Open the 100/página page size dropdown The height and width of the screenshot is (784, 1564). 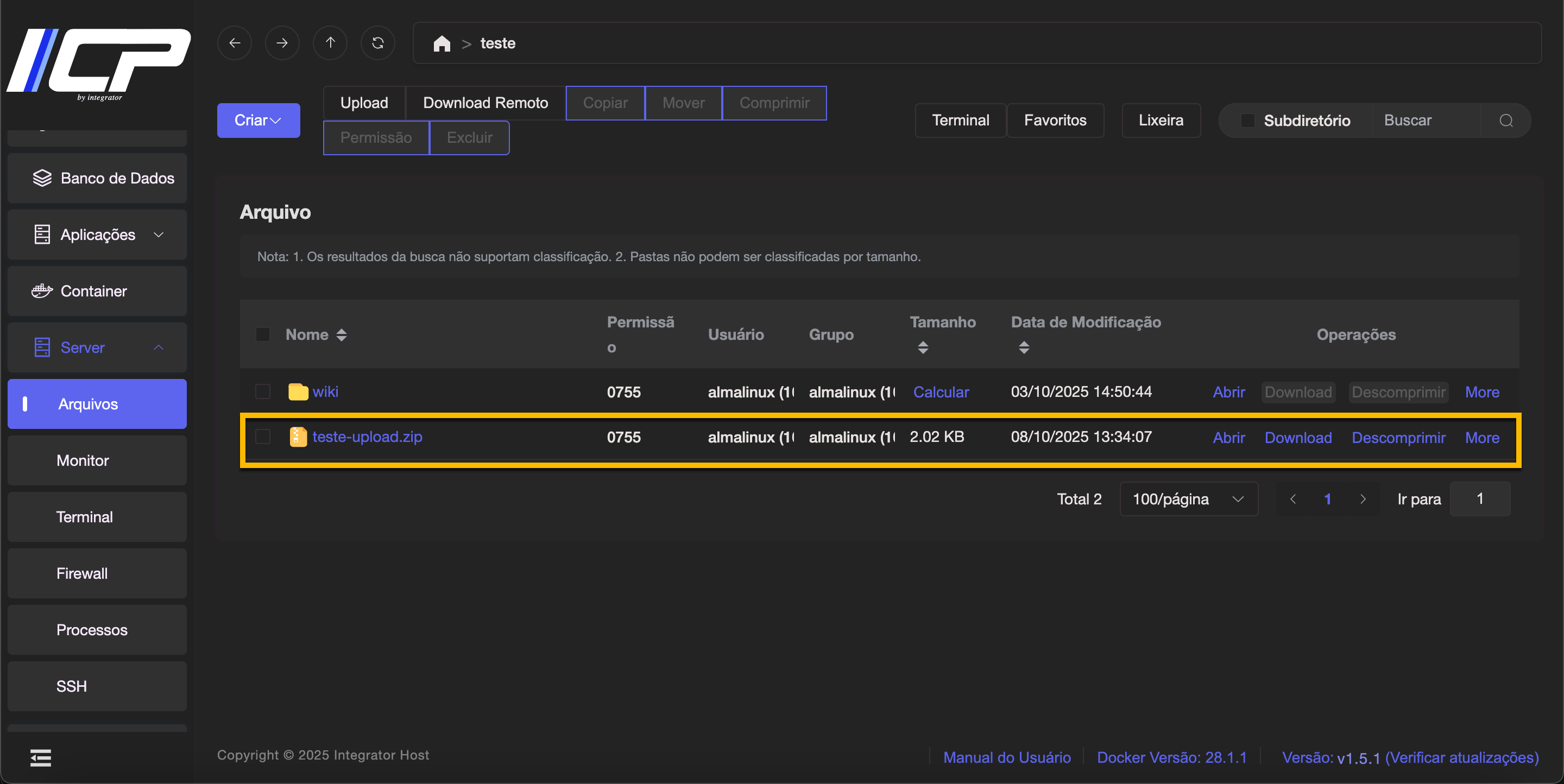coord(1188,499)
